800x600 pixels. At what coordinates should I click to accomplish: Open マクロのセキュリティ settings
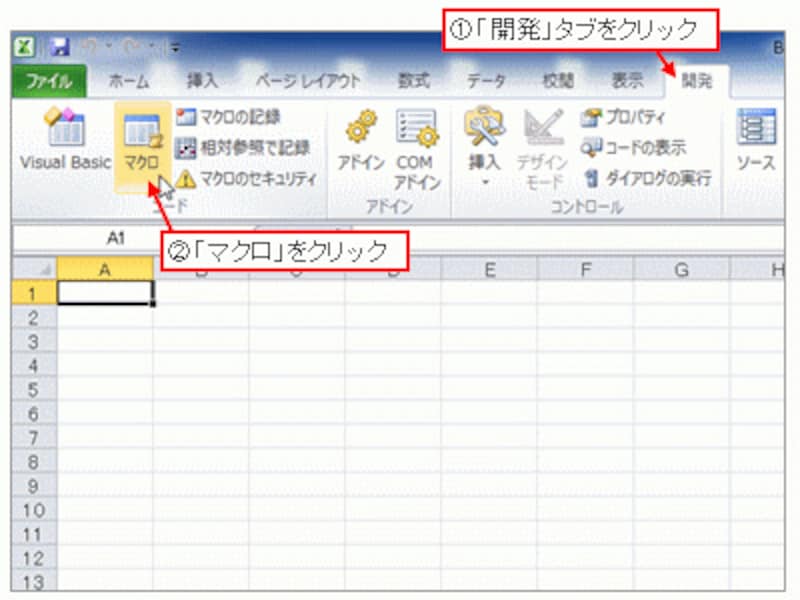(x=246, y=179)
